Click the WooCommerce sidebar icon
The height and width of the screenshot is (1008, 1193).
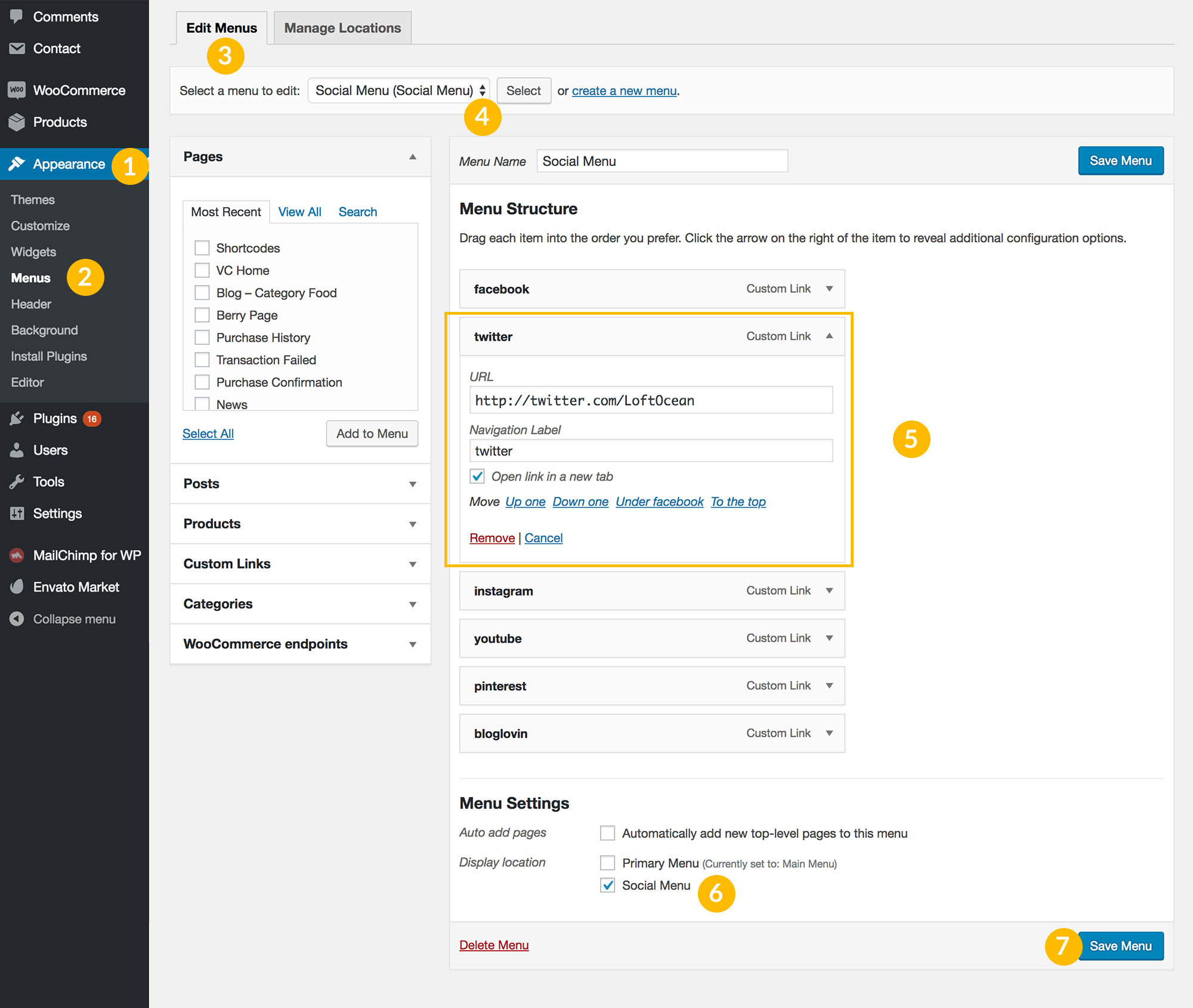pyautogui.click(x=17, y=89)
